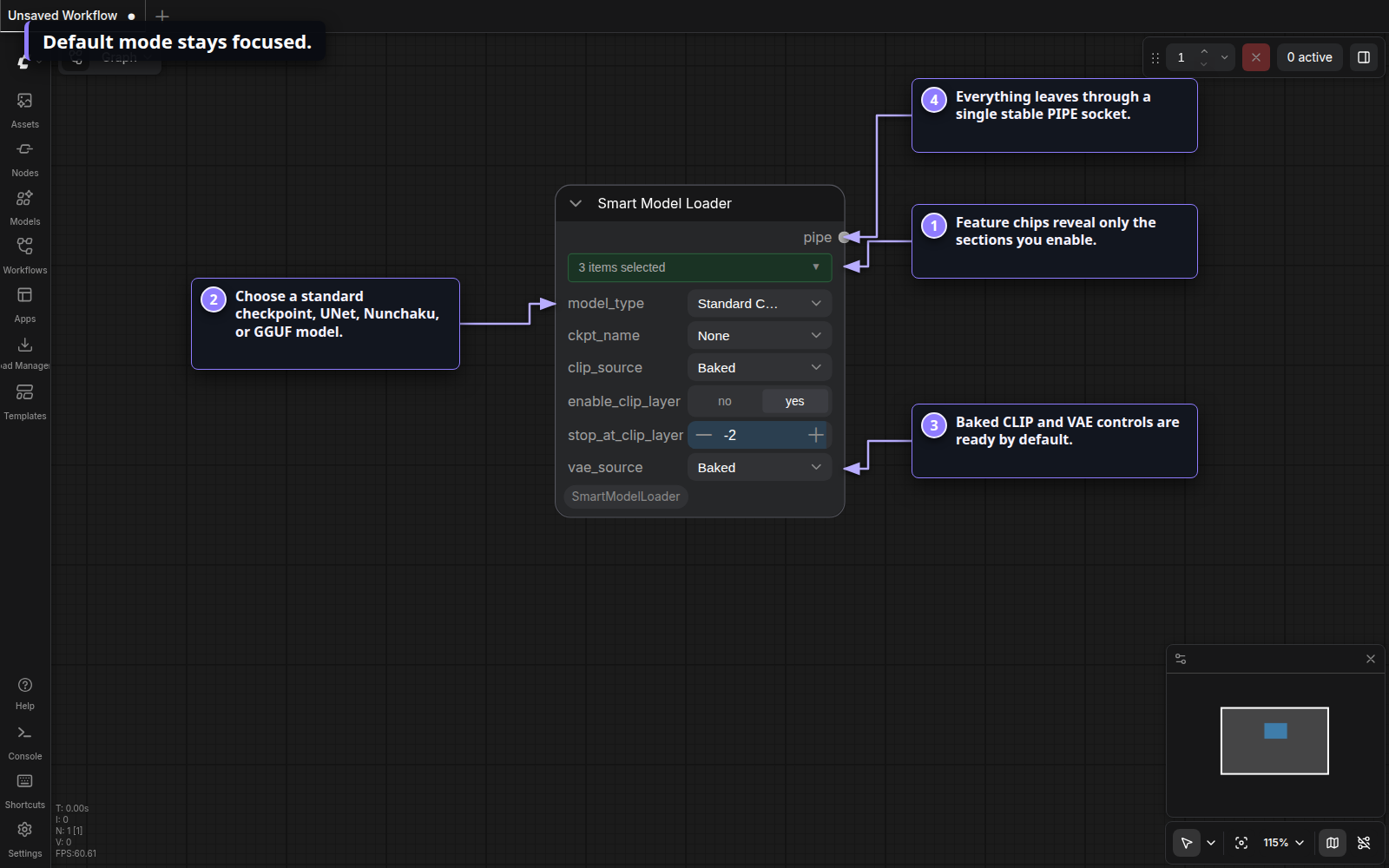Viewport: 1389px width, 868px height.
Task: Click the FPS:60.61 stats readout
Action: (x=76, y=853)
